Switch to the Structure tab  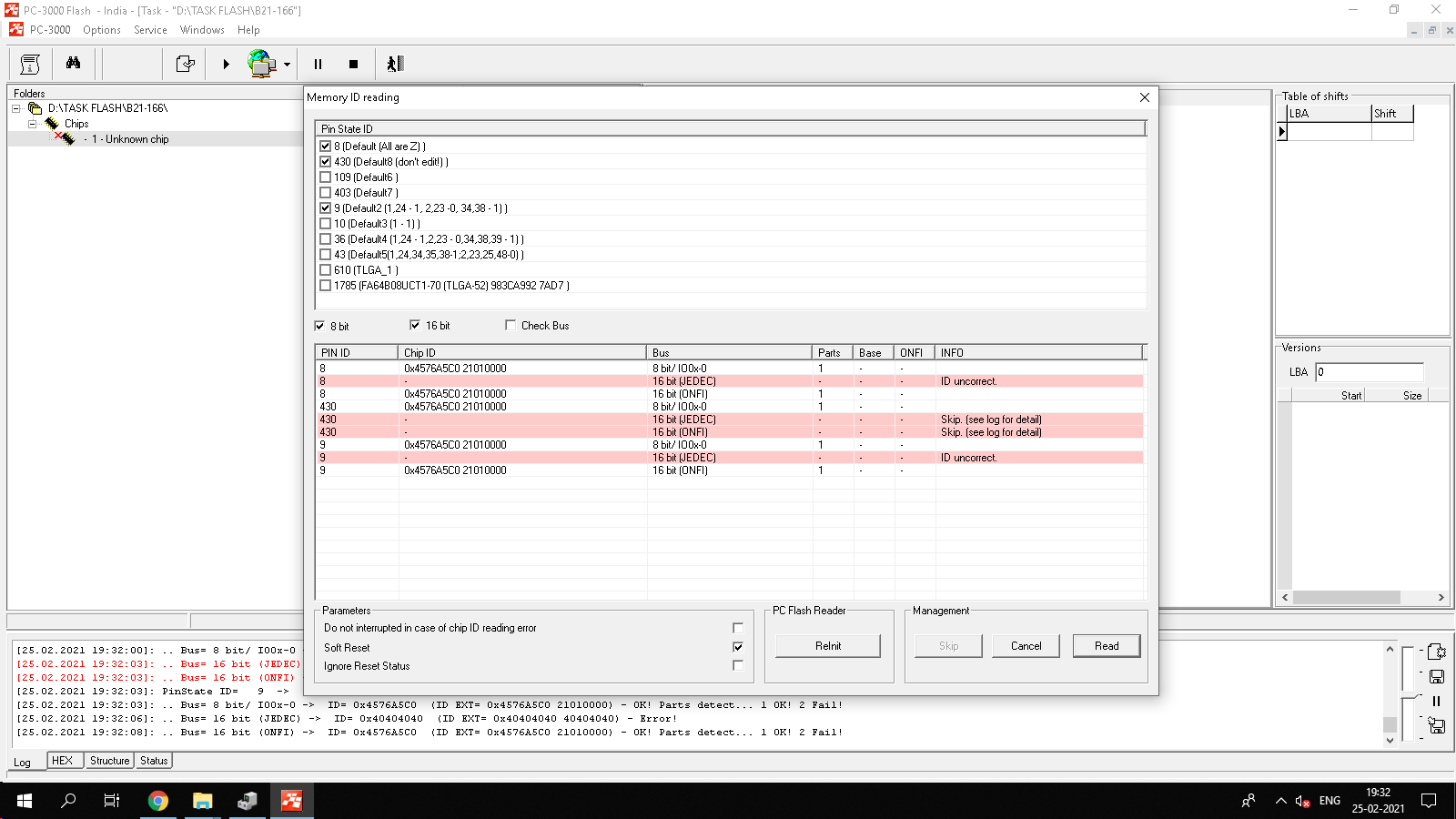pyautogui.click(x=109, y=761)
